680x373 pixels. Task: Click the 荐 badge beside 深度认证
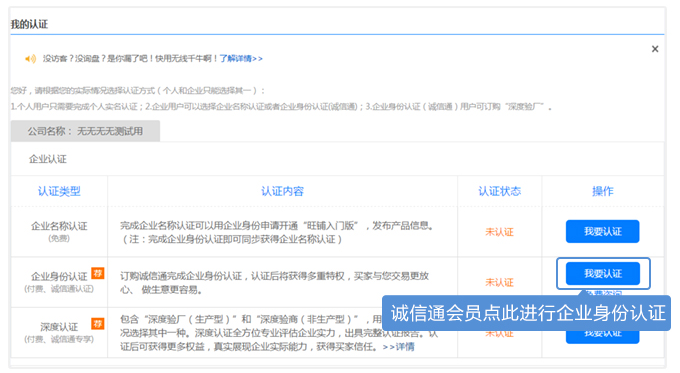(98, 324)
